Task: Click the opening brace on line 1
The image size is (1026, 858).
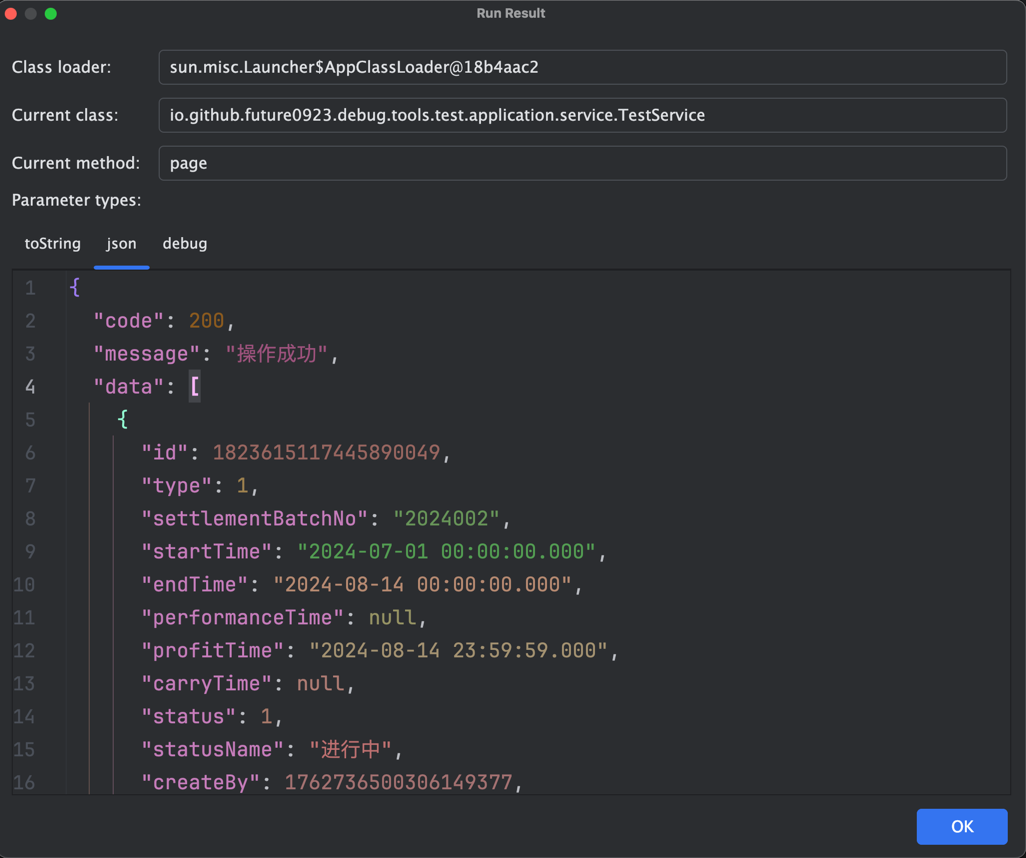Action: [x=75, y=287]
